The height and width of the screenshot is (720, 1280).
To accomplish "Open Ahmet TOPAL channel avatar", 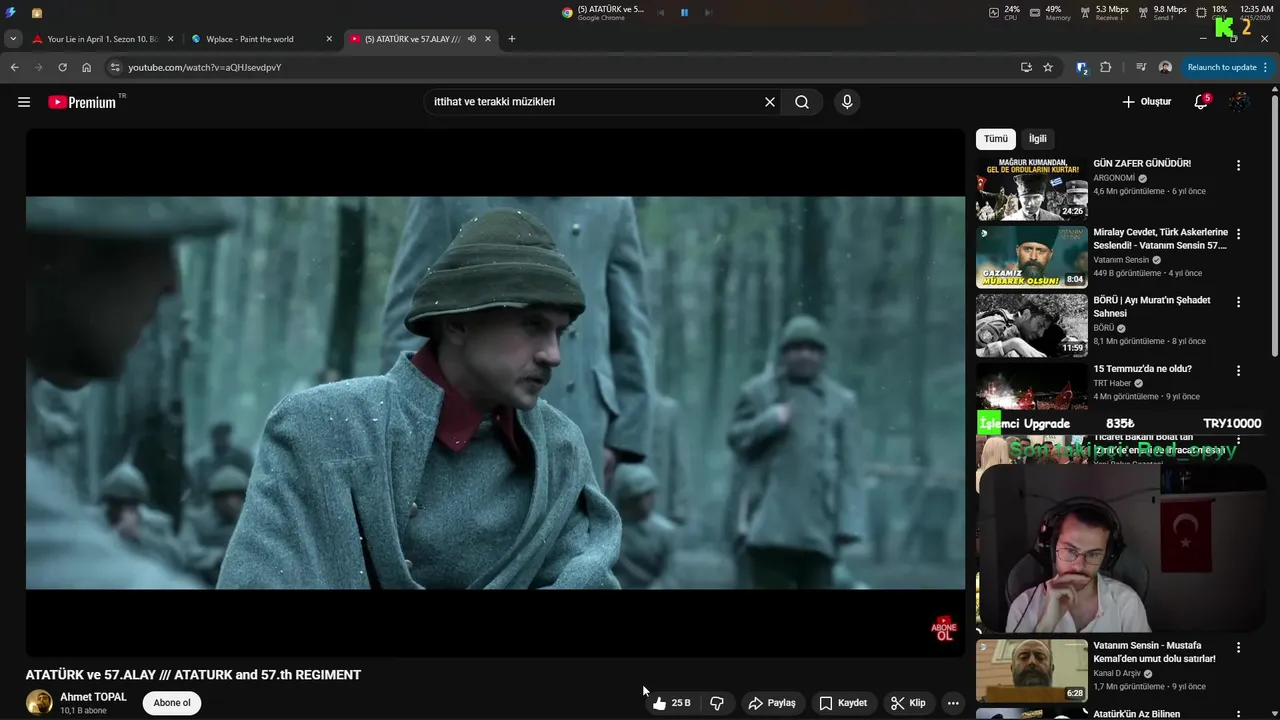I will tap(39, 703).
